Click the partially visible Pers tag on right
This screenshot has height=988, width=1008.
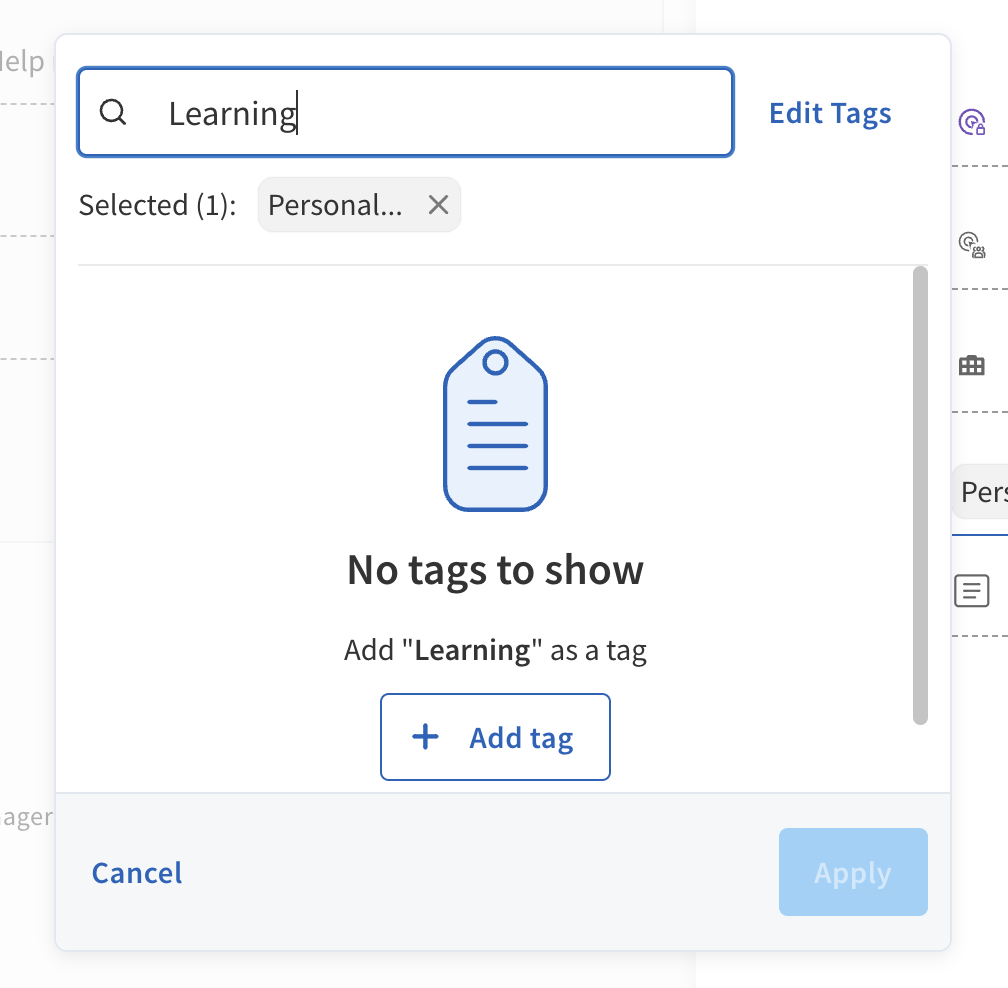coord(983,492)
